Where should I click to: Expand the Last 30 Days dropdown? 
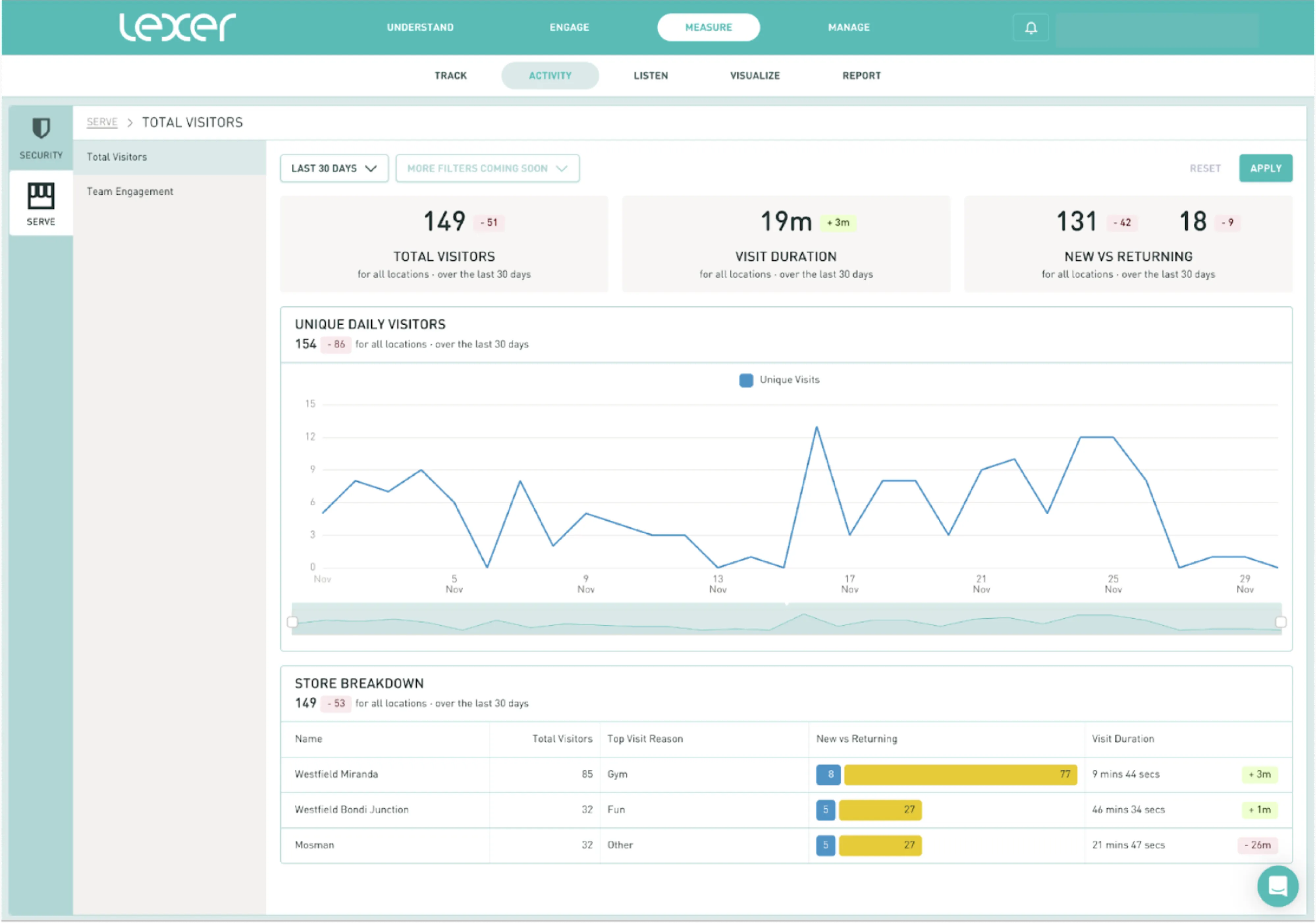tap(334, 169)
